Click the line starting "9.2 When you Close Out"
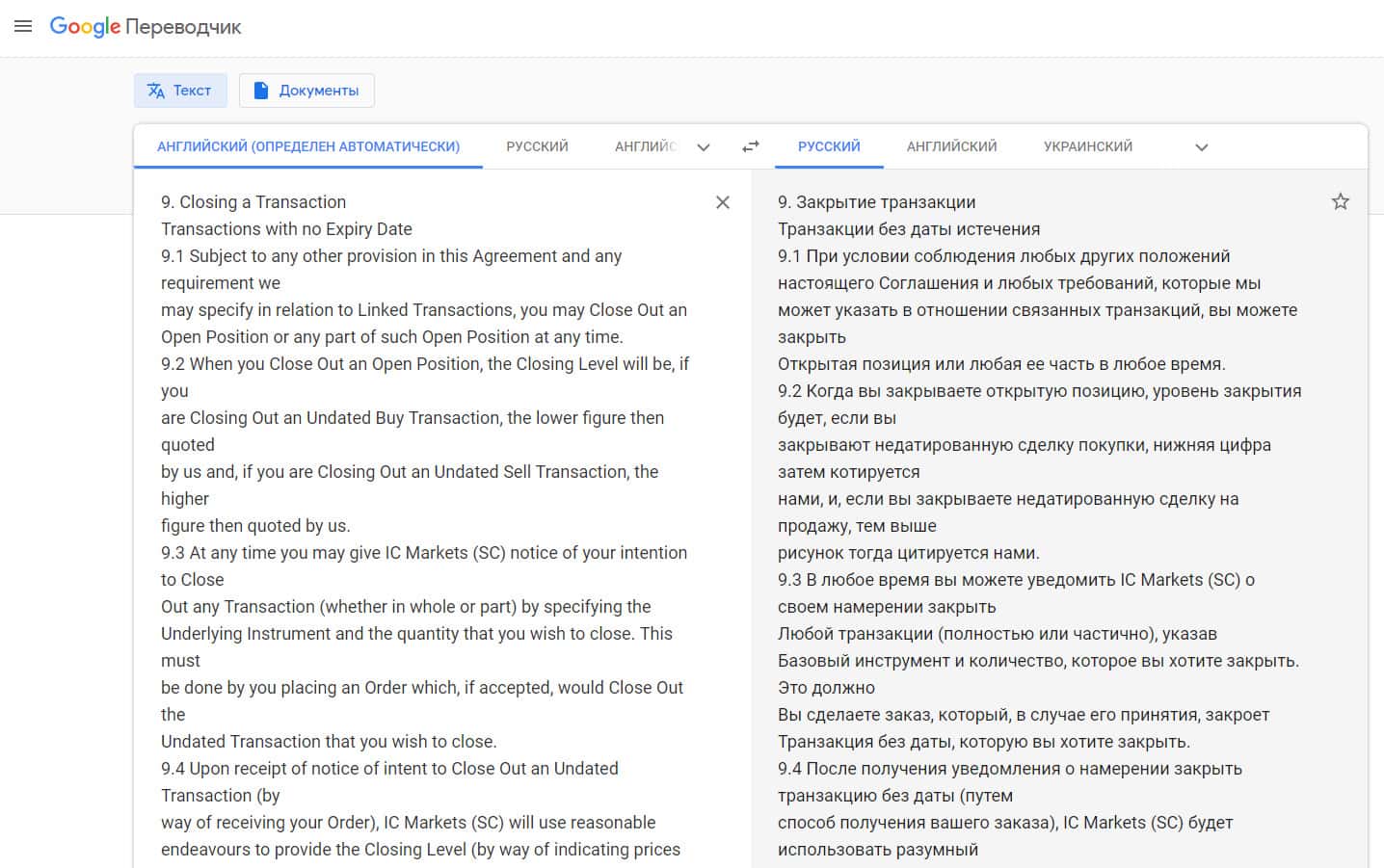This screenshot has width=1384, height=868. point(425,364)
